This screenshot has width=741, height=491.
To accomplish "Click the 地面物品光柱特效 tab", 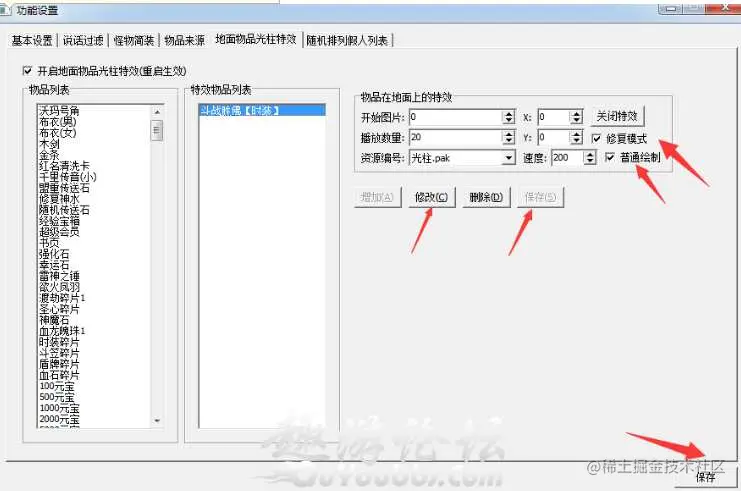I will tap(256, 39).
